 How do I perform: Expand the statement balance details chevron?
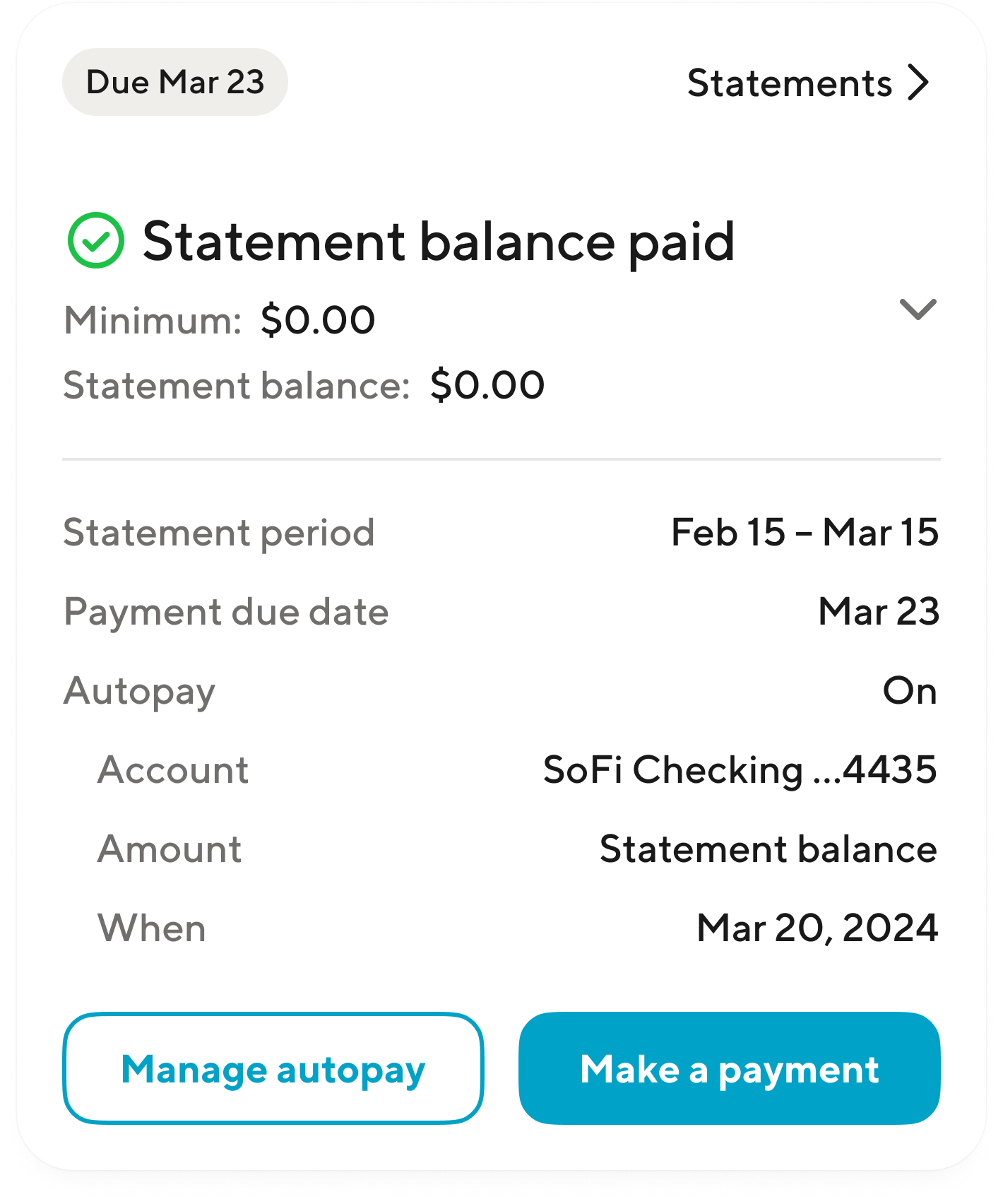point(918,309)
